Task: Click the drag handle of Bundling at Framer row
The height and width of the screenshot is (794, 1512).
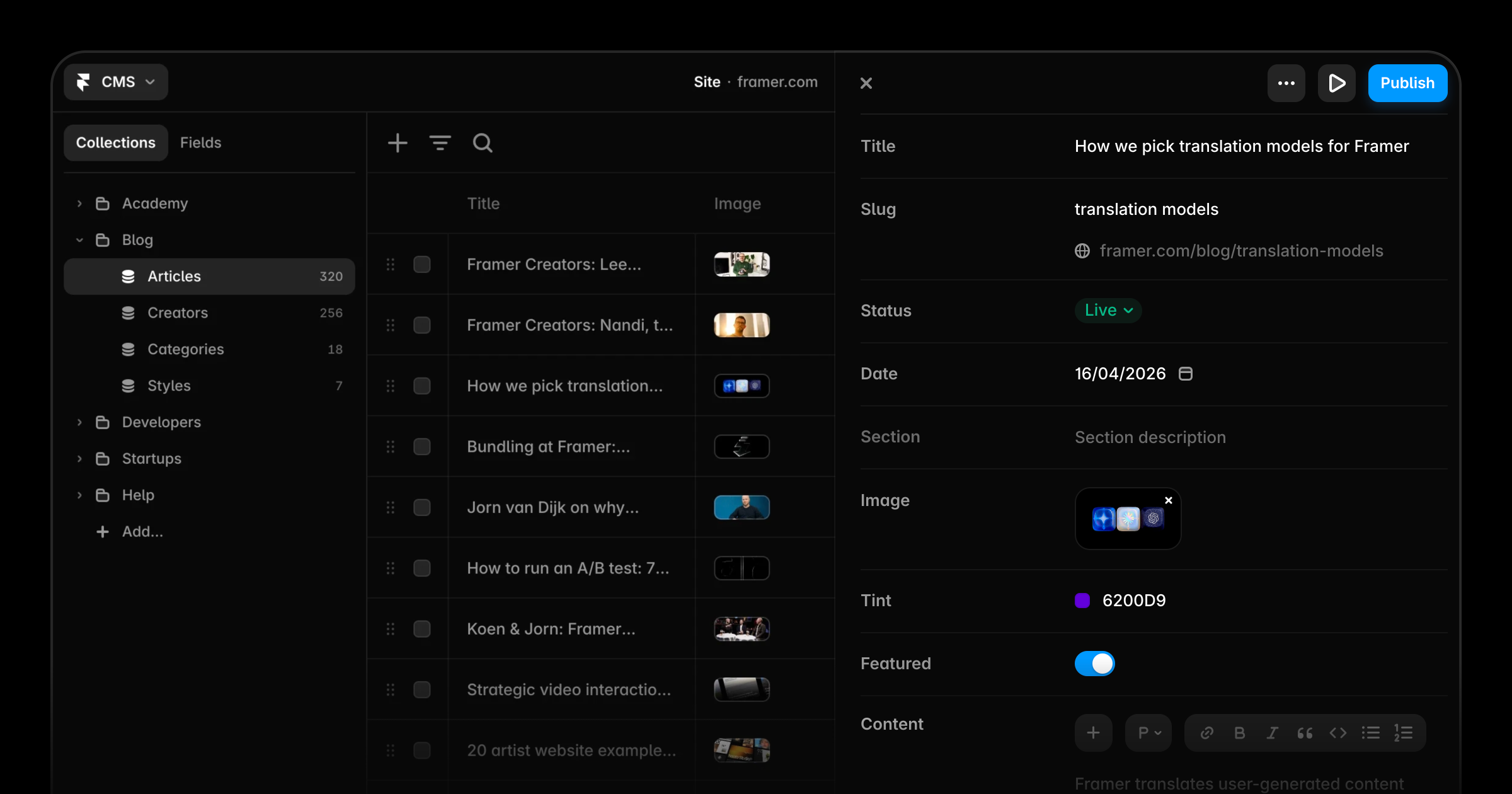Action: tap(391, 447)
